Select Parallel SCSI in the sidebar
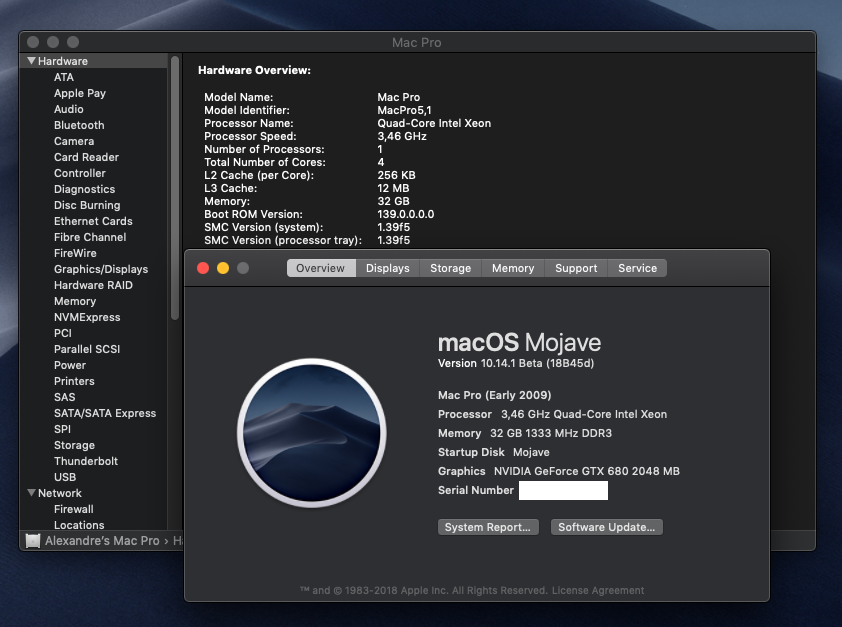This screenshot has width=842, height=627. coord(87,349)
